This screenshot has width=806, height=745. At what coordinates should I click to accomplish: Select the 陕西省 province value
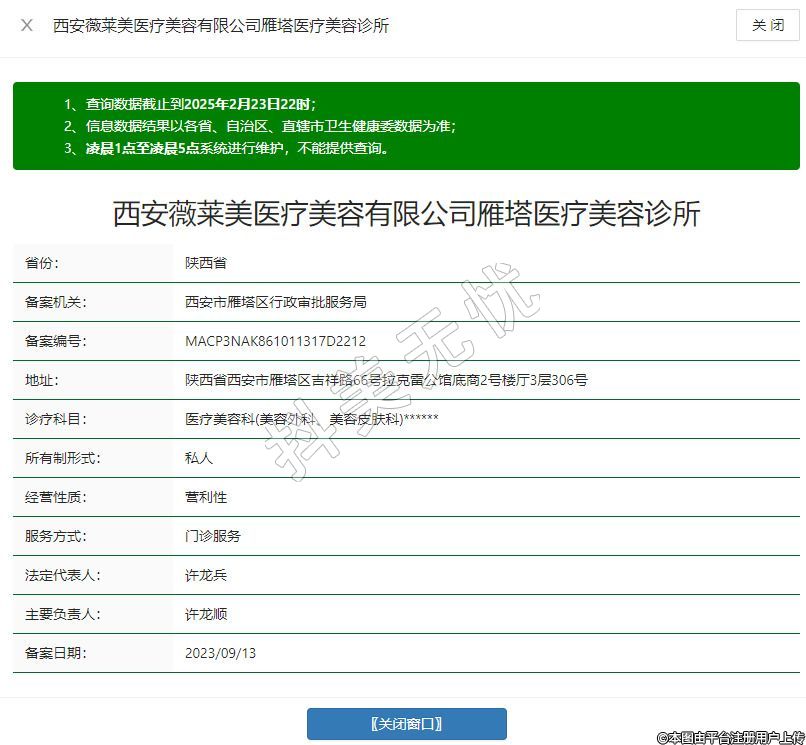click(x=206, y=263)
